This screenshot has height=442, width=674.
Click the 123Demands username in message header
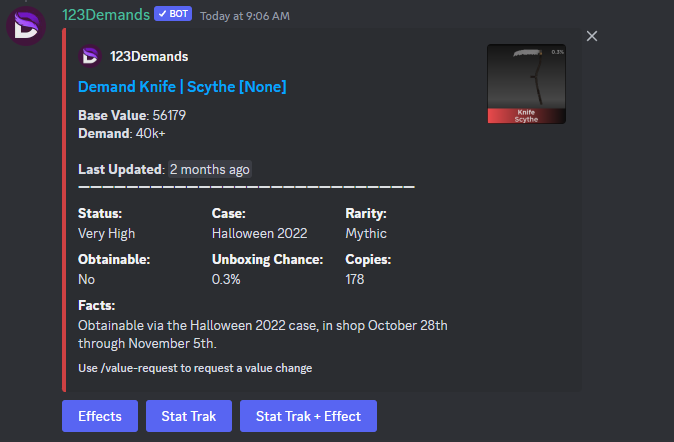coord(106,15)
